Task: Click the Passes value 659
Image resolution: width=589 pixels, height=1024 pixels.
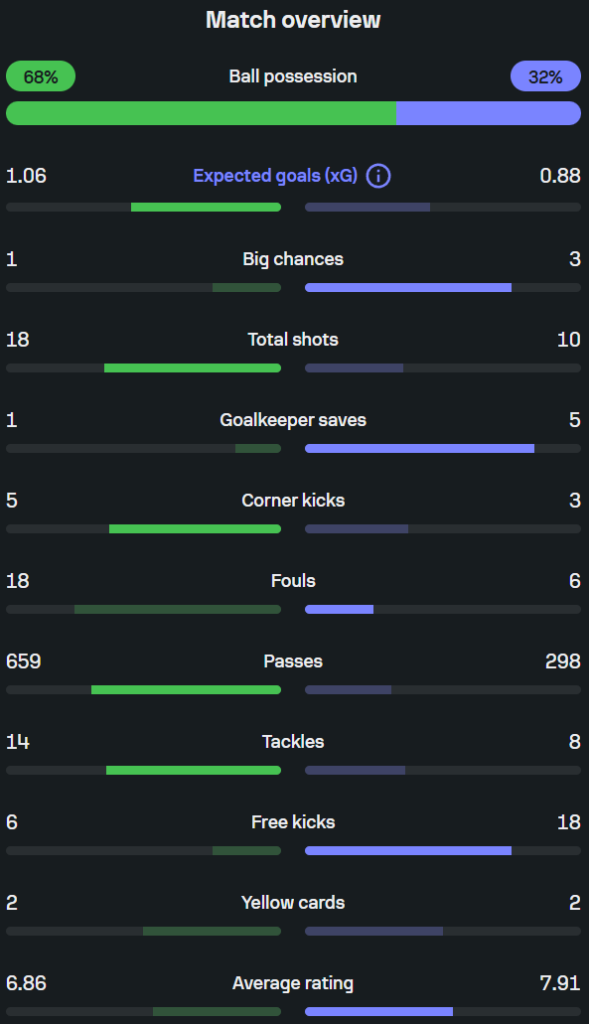Action: tap(24, 661)
